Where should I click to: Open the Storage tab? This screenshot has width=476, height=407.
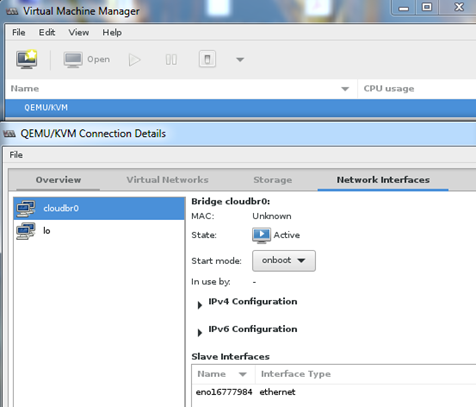(x=273, y=180)
